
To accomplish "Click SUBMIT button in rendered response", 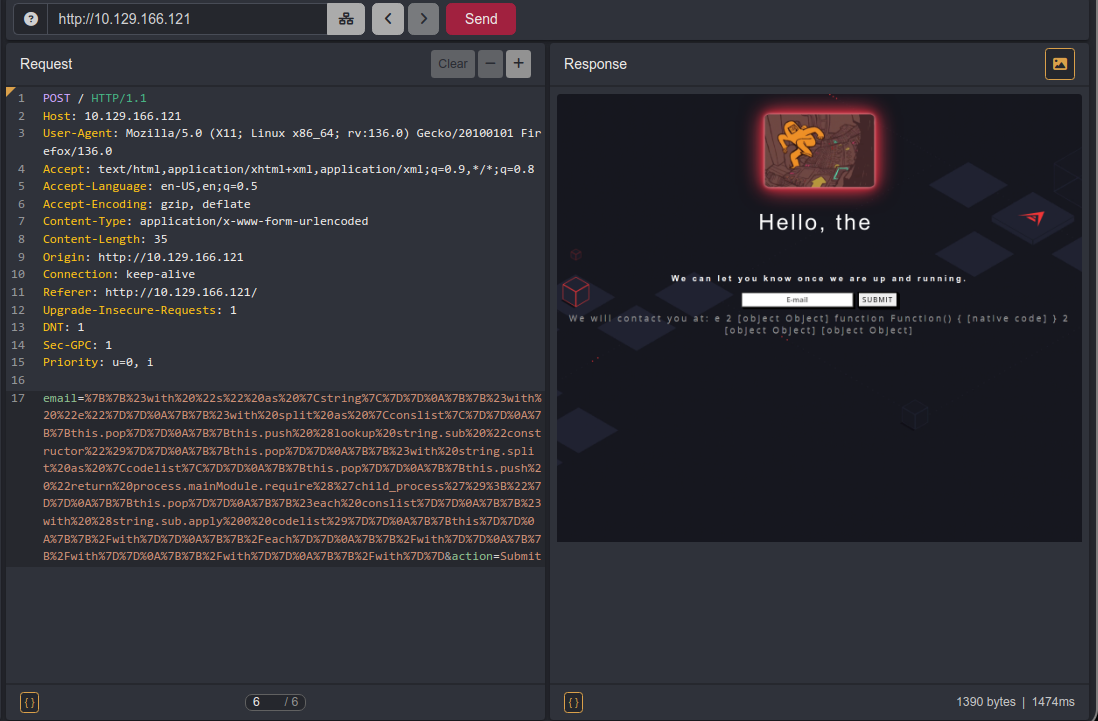I will 877,300.
